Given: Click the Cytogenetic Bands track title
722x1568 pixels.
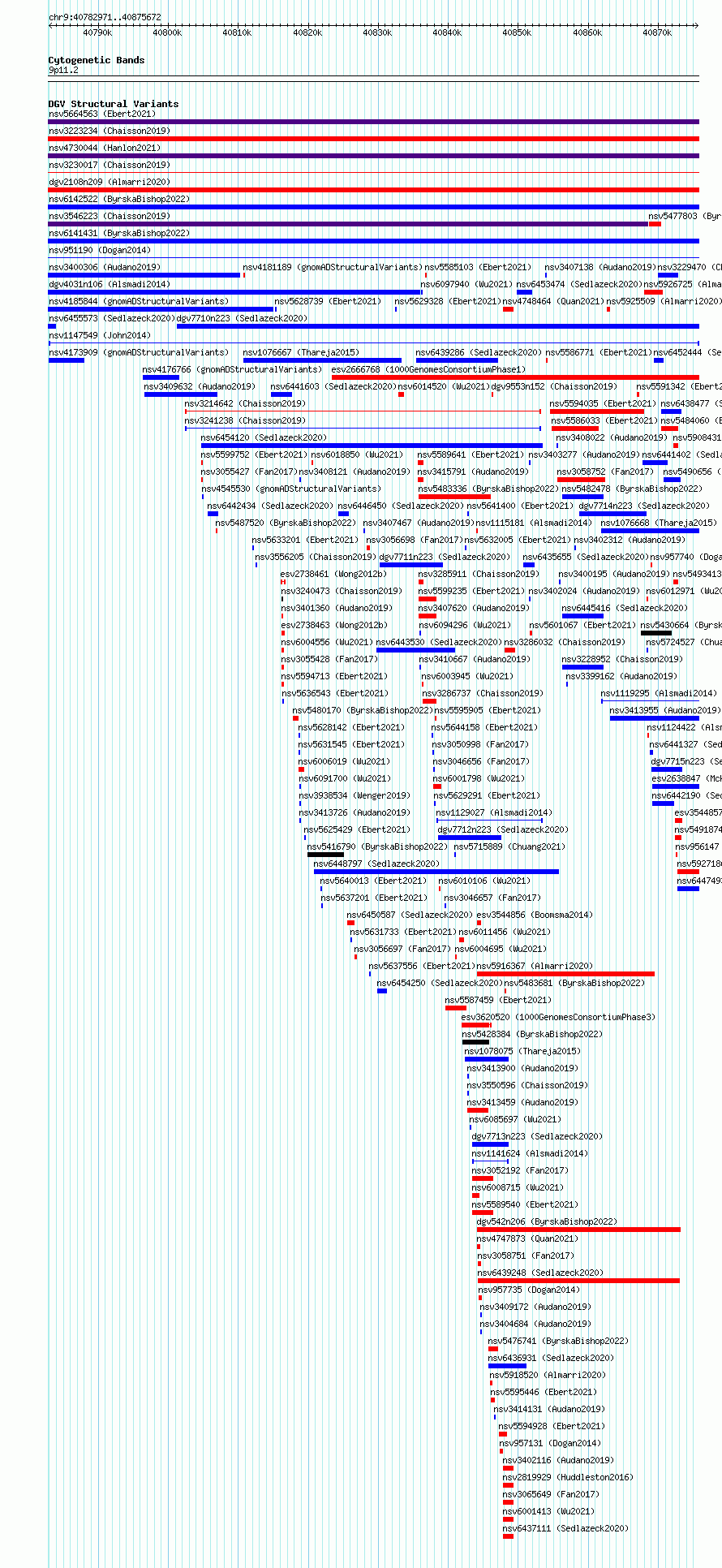Looking at the screenshot, I should click(x=97, y=60).
